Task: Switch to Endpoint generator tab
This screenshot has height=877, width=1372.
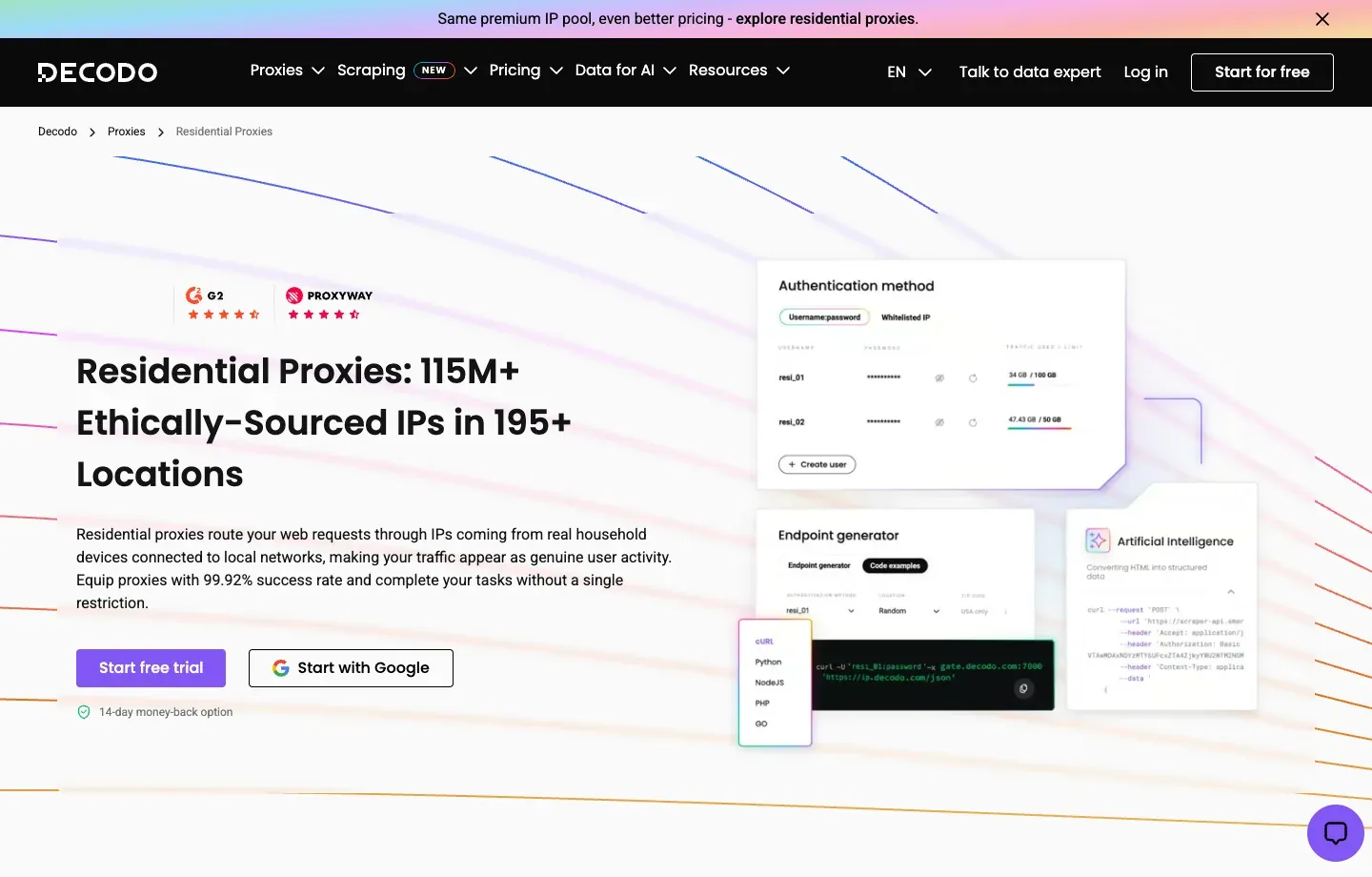Action: (818, 565)
